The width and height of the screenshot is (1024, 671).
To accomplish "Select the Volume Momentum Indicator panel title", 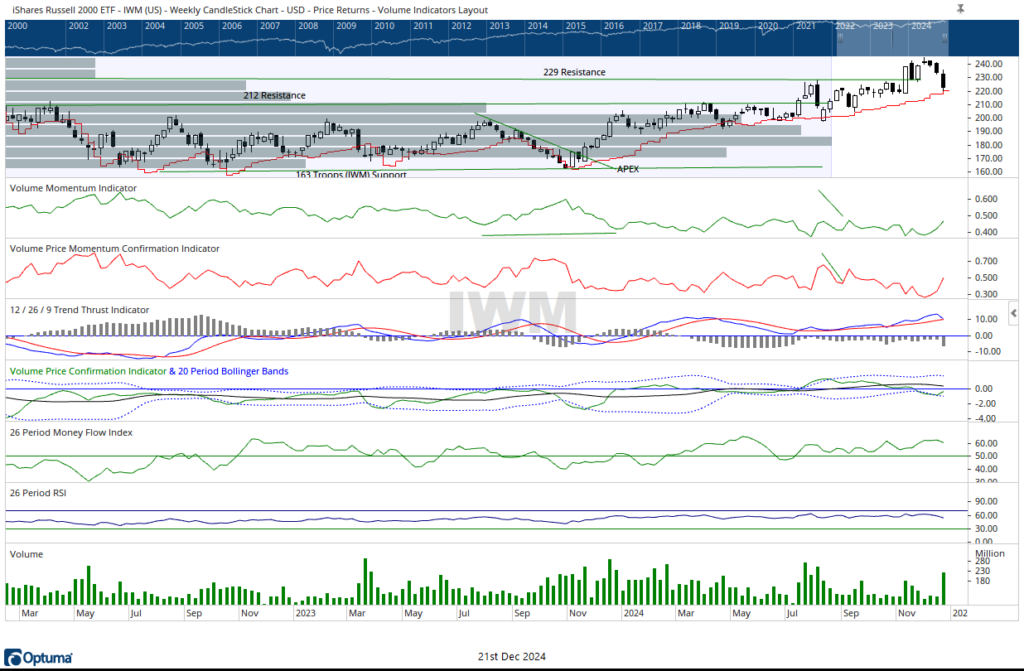I will point(73,187).
